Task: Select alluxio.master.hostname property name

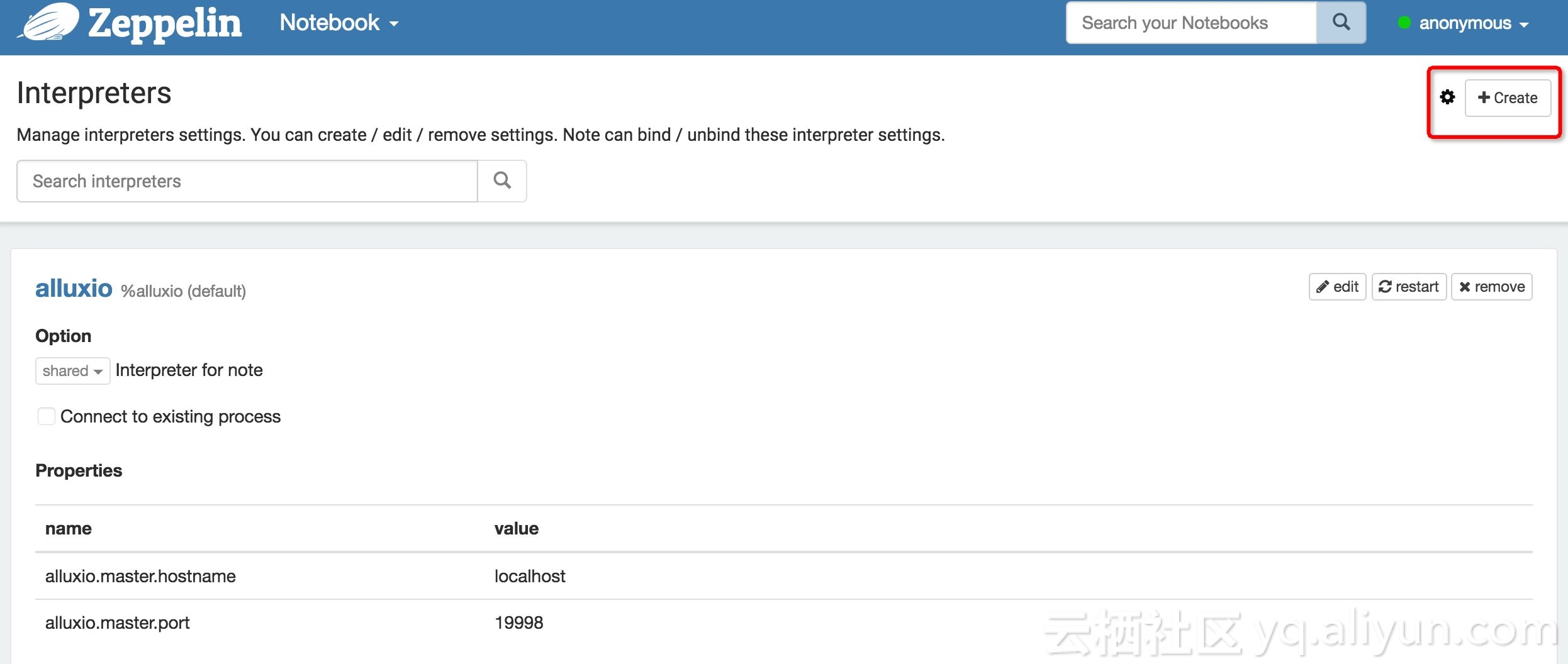Action: [140, 576]
